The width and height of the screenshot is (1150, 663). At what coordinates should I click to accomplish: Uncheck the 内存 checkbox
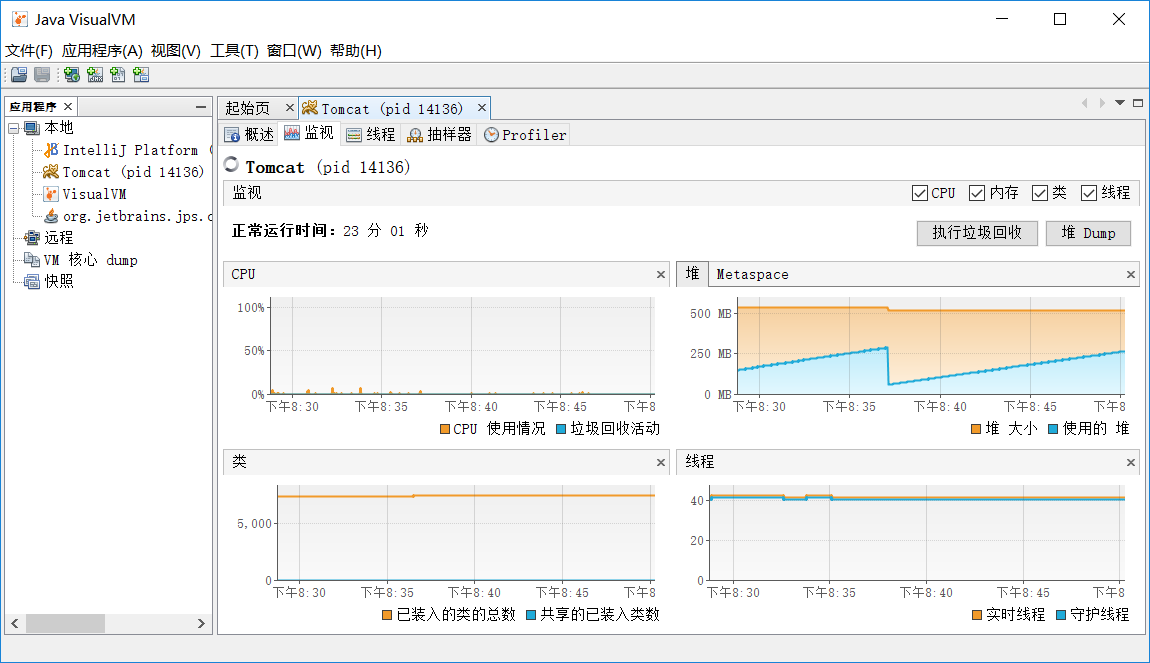(x=976, y=193)
